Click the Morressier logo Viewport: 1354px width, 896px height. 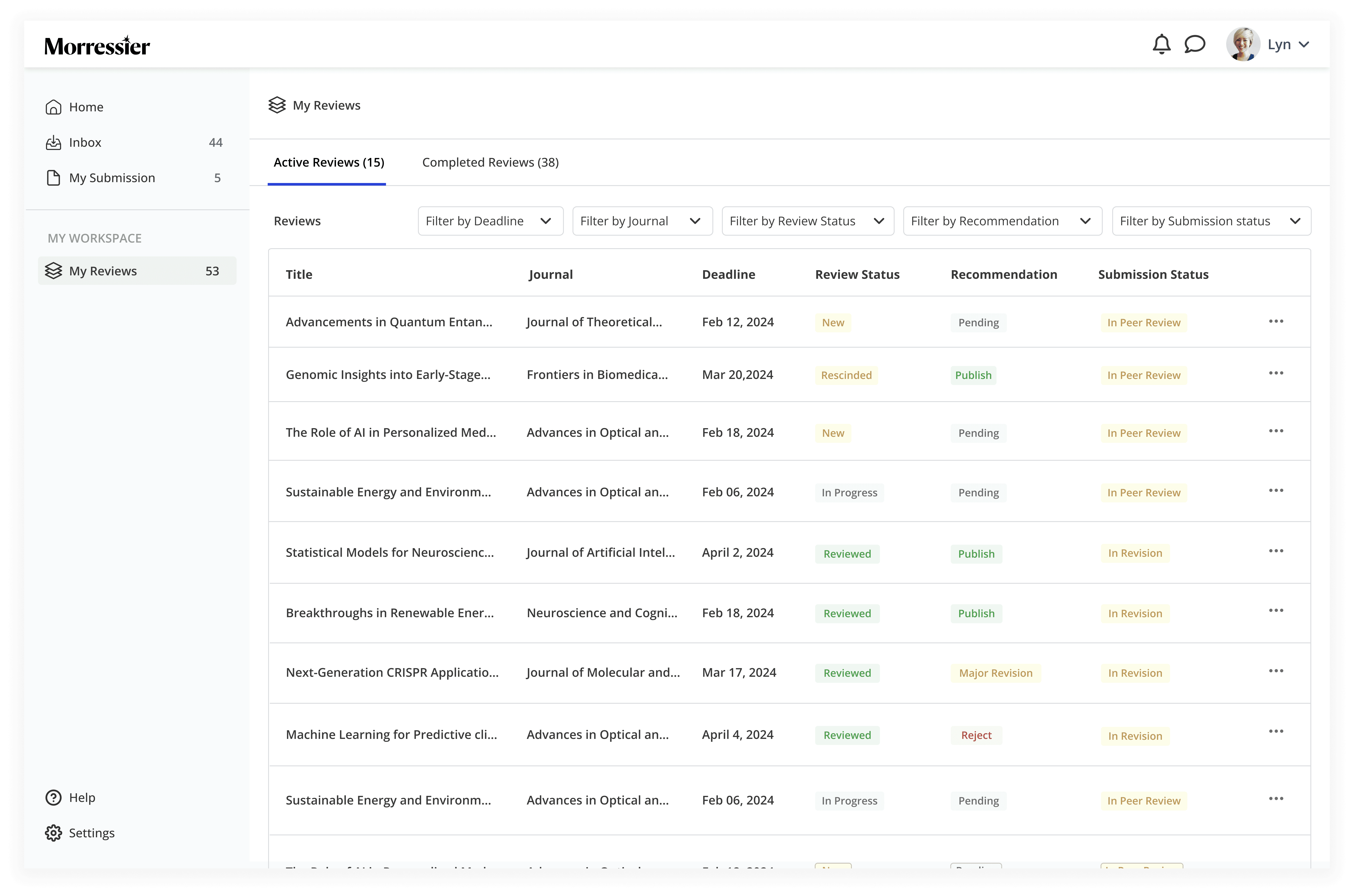coord(97,46)
